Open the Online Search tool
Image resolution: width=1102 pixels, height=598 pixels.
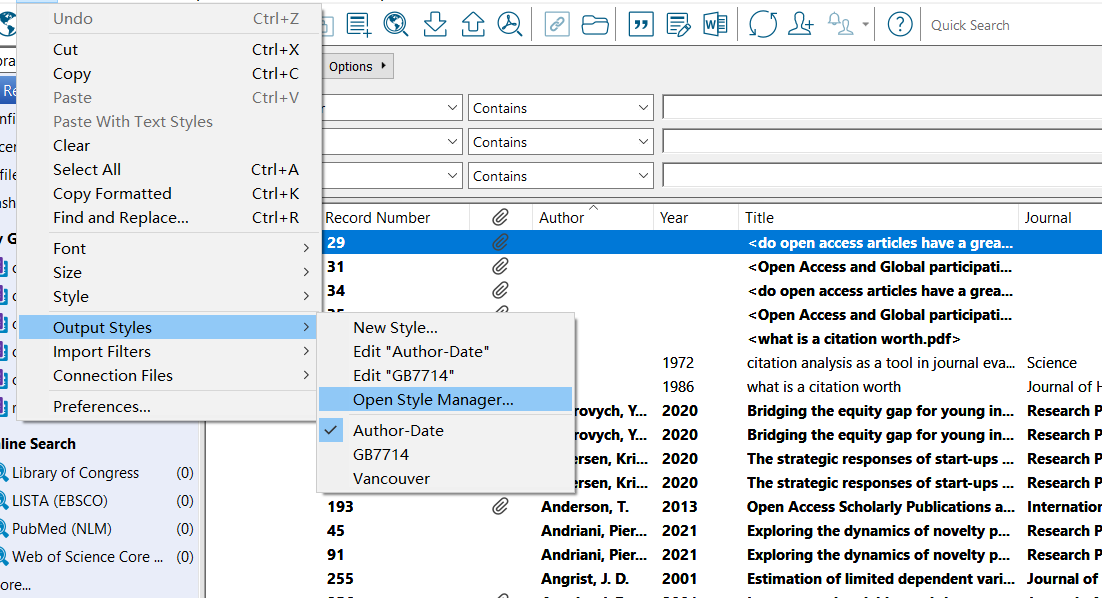click(x=396, y=23)
